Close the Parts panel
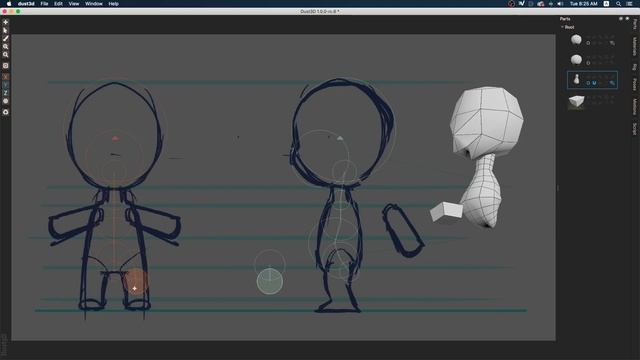The width and height of the screenshot is (640, 360). (627, 19)
